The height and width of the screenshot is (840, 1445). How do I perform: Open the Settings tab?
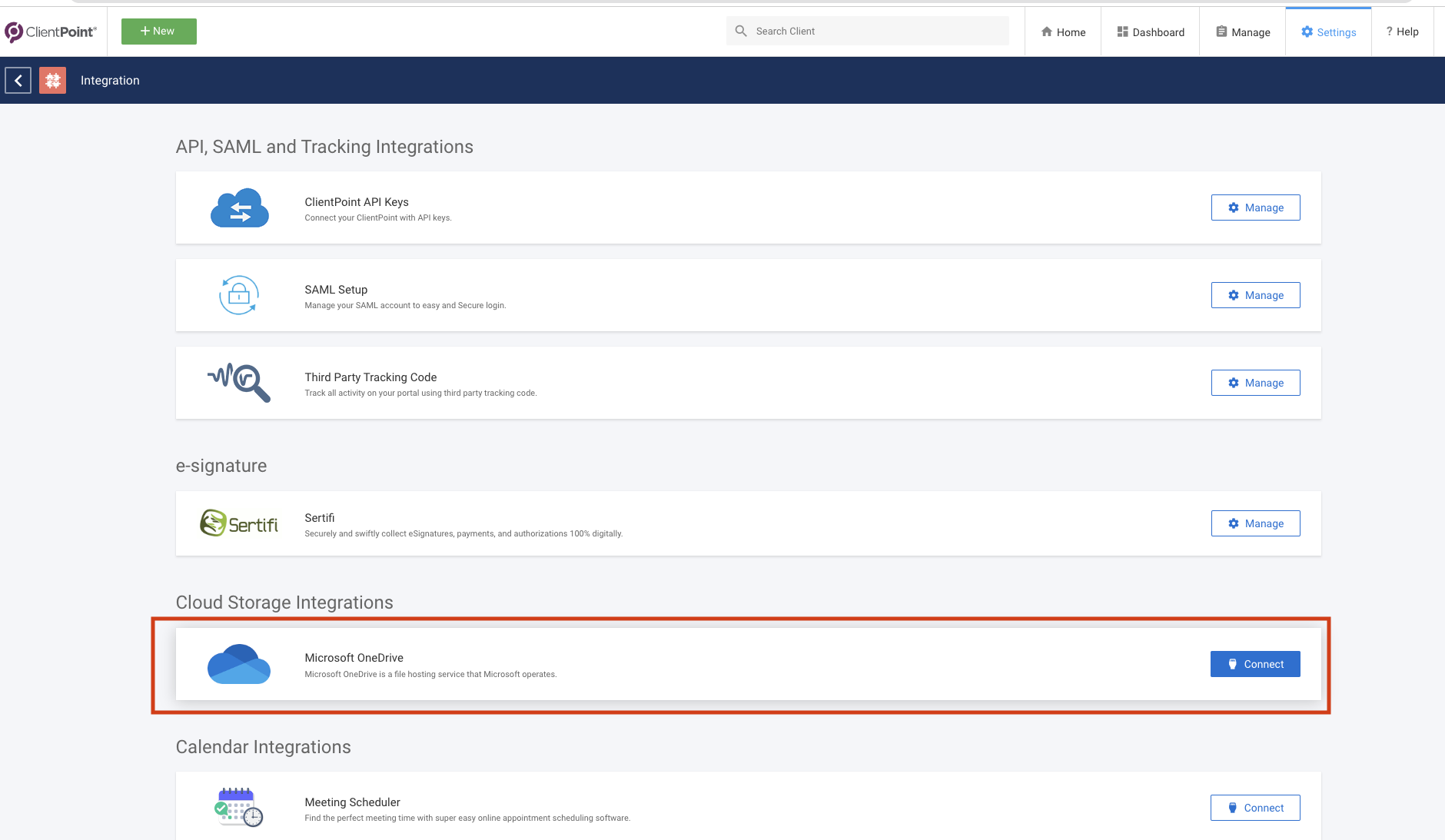[x=1328, y=32]
